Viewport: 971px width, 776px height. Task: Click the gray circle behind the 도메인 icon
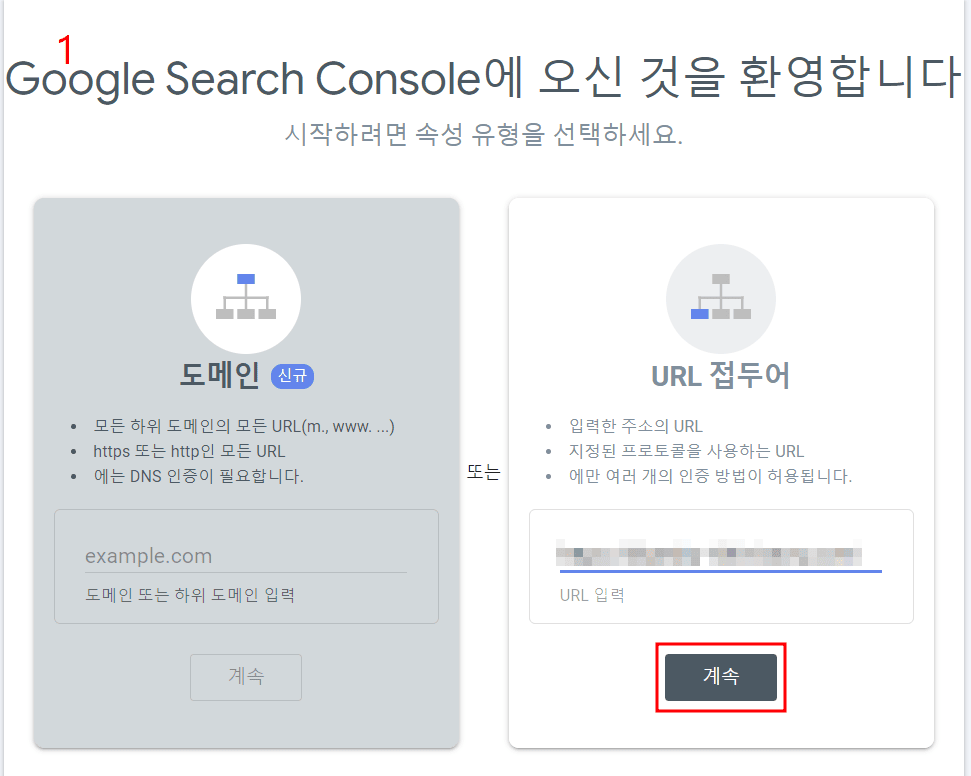(x=245, y=298)
